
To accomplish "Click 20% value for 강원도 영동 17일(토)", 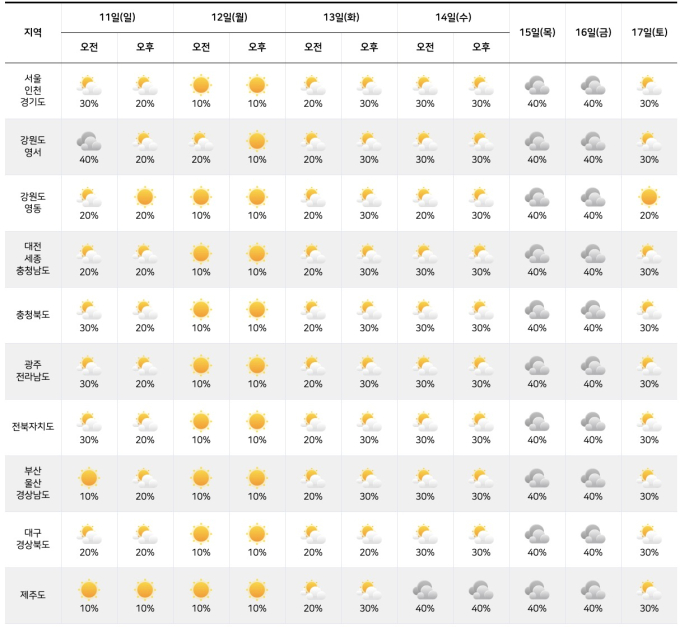I will (x=649, y=216).
